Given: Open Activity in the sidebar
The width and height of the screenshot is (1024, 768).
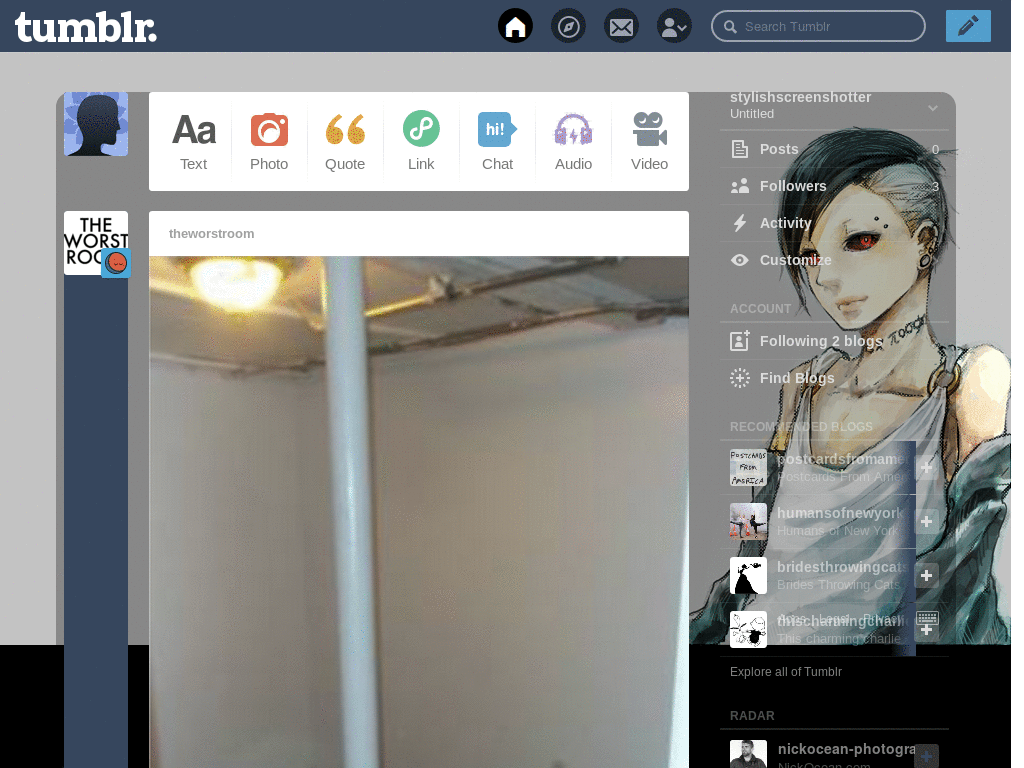Looking at the screenshot, I should pos(834,223).
